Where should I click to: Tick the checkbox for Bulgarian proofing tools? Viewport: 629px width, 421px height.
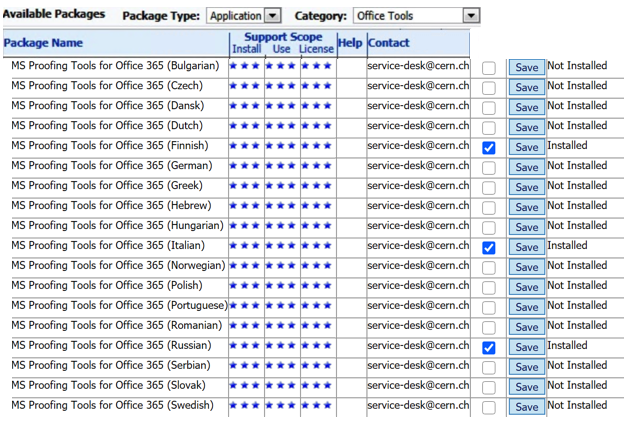click(x=489, y=68)
